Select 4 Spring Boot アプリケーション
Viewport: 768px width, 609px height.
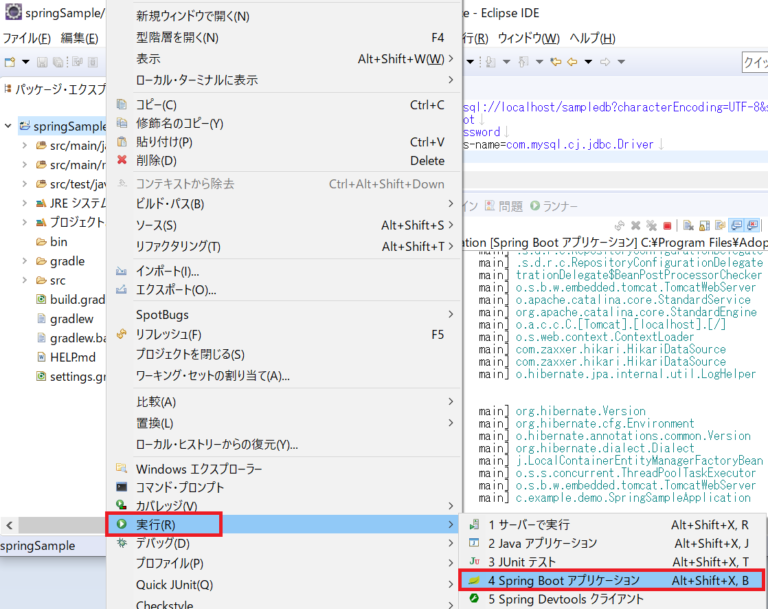point(611,581)
